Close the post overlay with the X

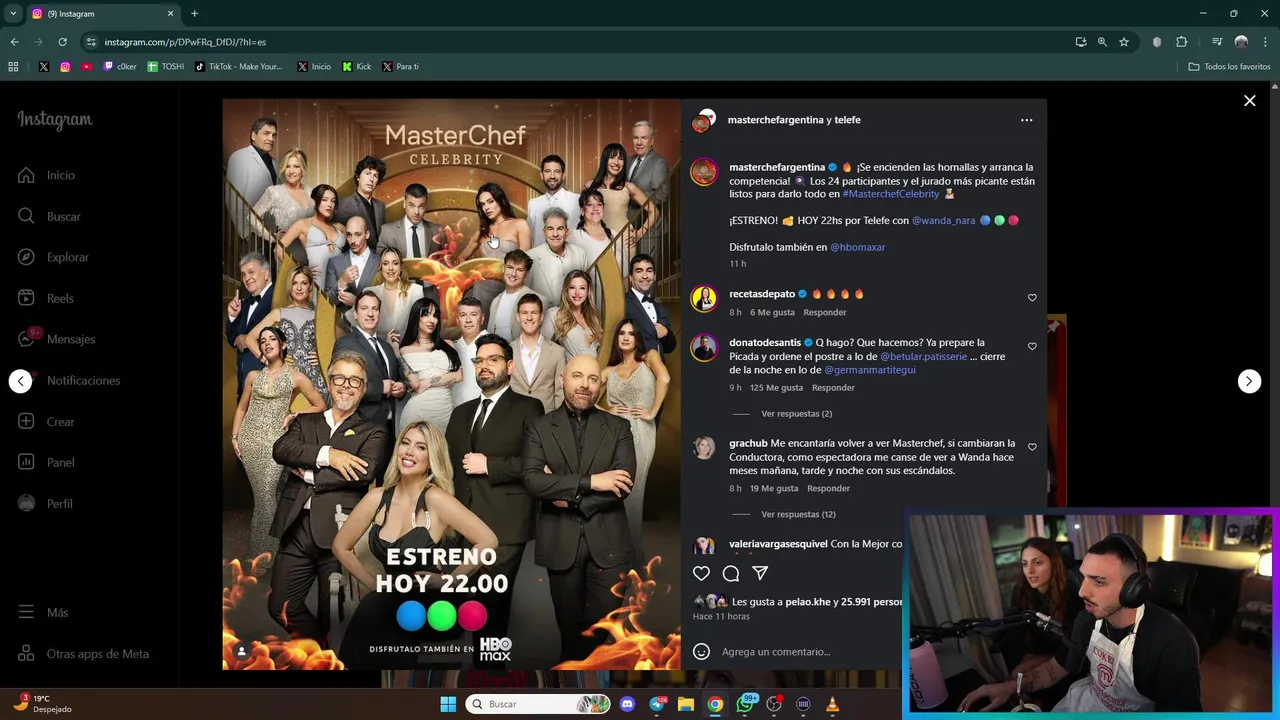coord(1249,101)
